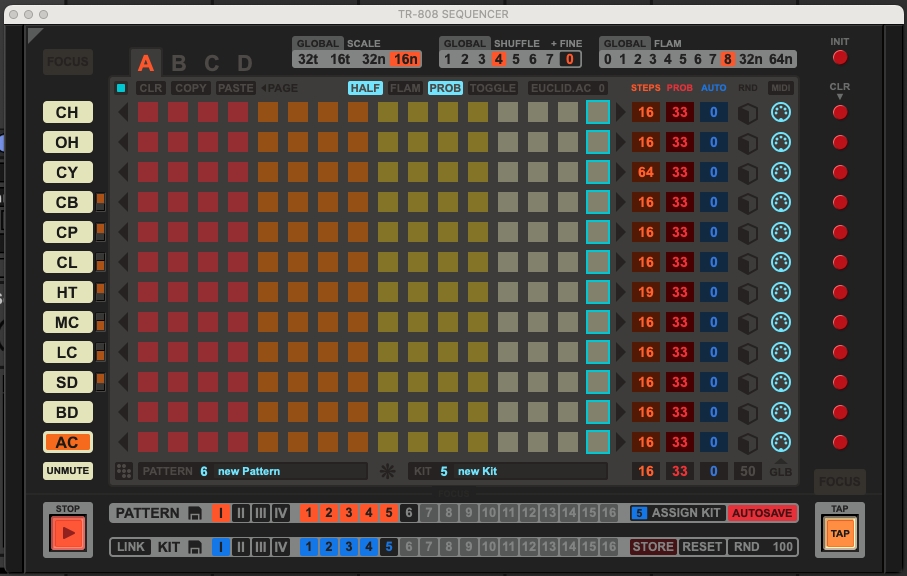This screenshot has width=907, height=576.
Task: Open MIDI dial icon for OH row
Action: coord(781,142)
